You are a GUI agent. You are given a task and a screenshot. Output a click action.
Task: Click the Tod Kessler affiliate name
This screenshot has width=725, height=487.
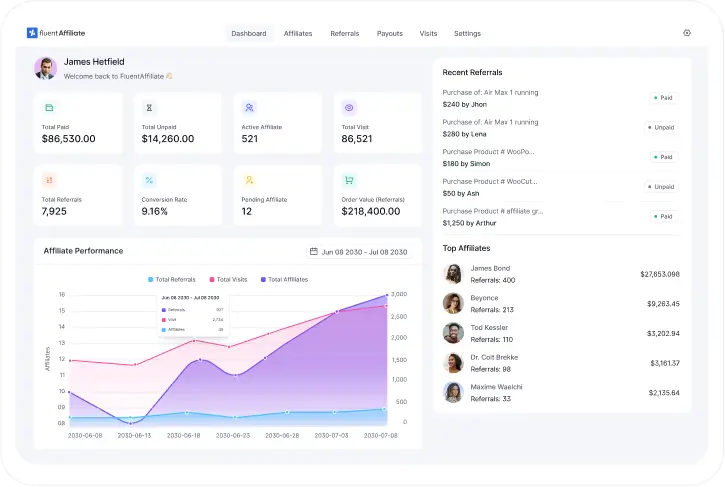pos(489,327)
